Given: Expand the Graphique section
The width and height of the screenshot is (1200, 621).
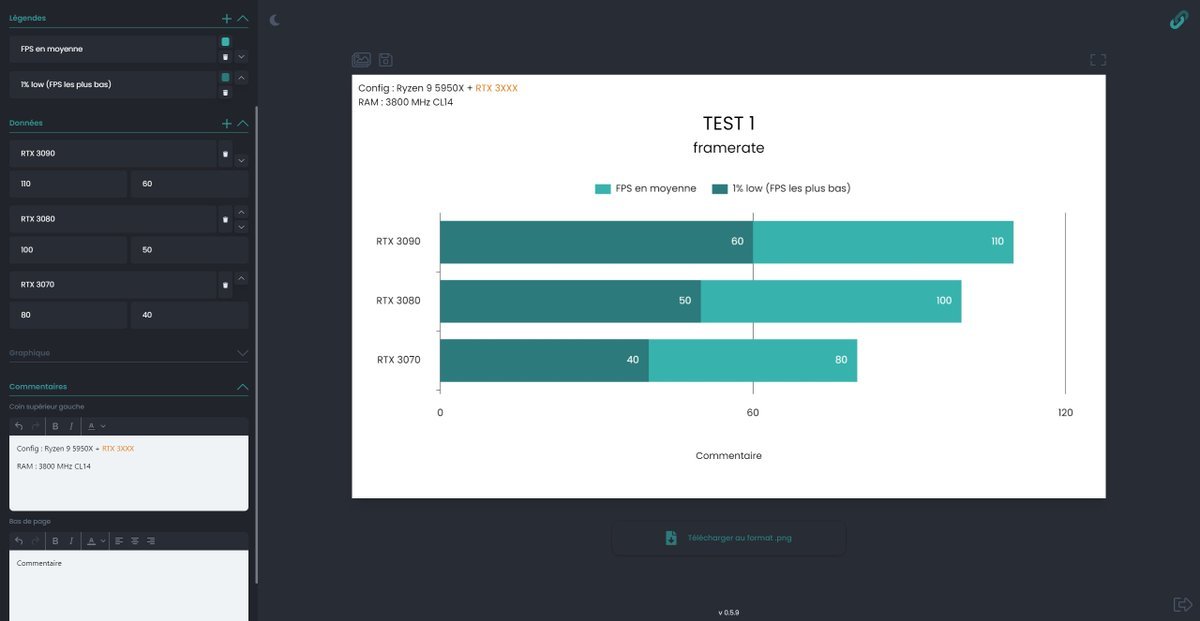Looking at the screenshot, I should [242, 353].
